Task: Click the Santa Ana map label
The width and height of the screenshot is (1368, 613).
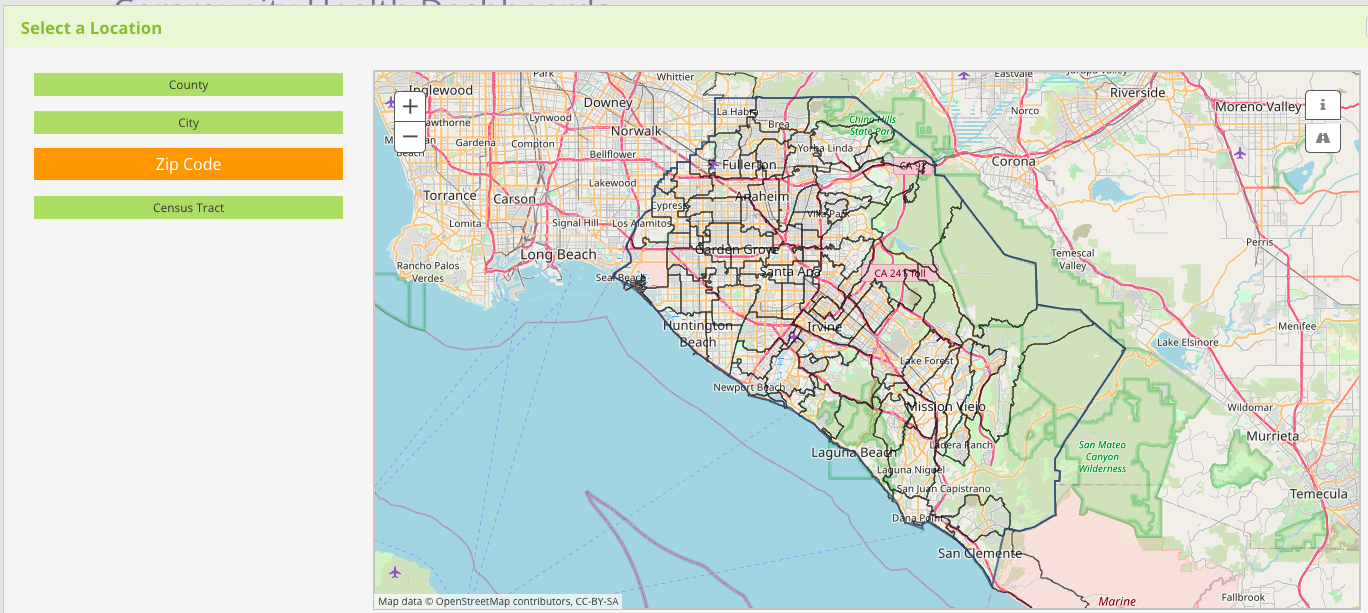Action: (x=790, y=272)
